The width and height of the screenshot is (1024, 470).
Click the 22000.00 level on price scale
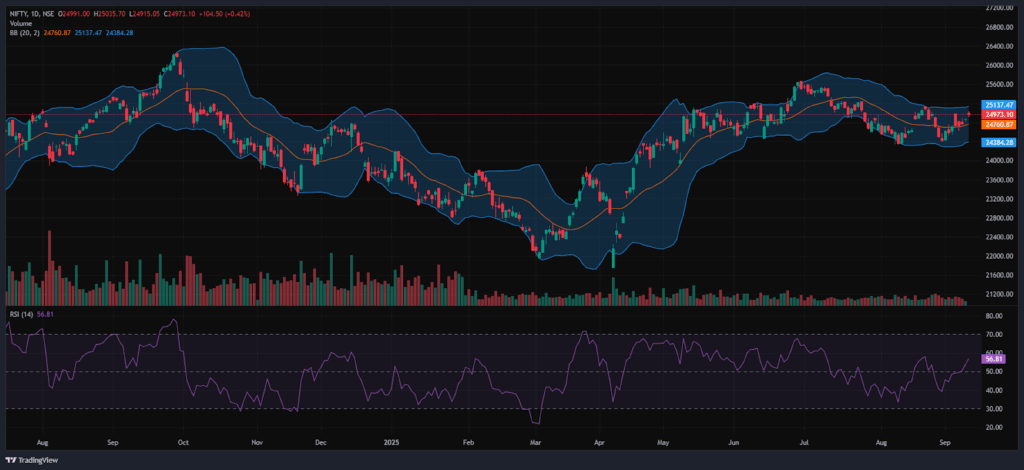[x=998, y=256]
